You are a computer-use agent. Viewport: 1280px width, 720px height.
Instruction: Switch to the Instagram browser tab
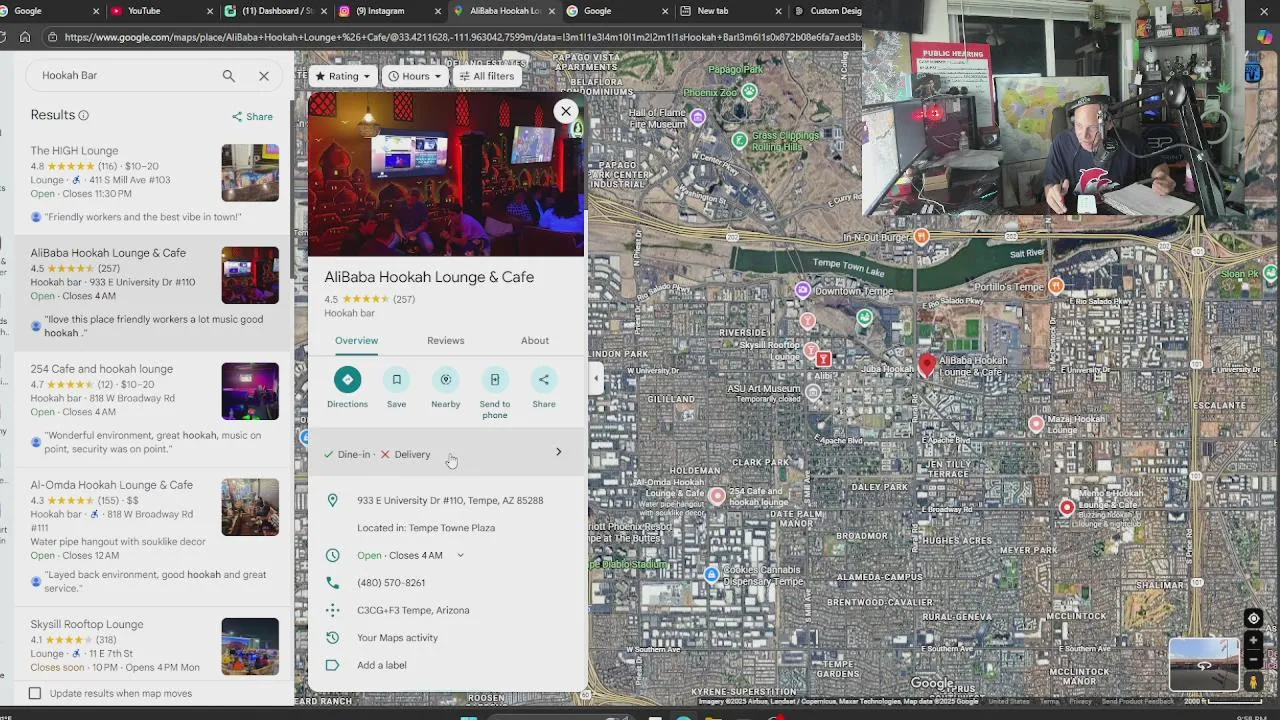click(x=388, y=11)
